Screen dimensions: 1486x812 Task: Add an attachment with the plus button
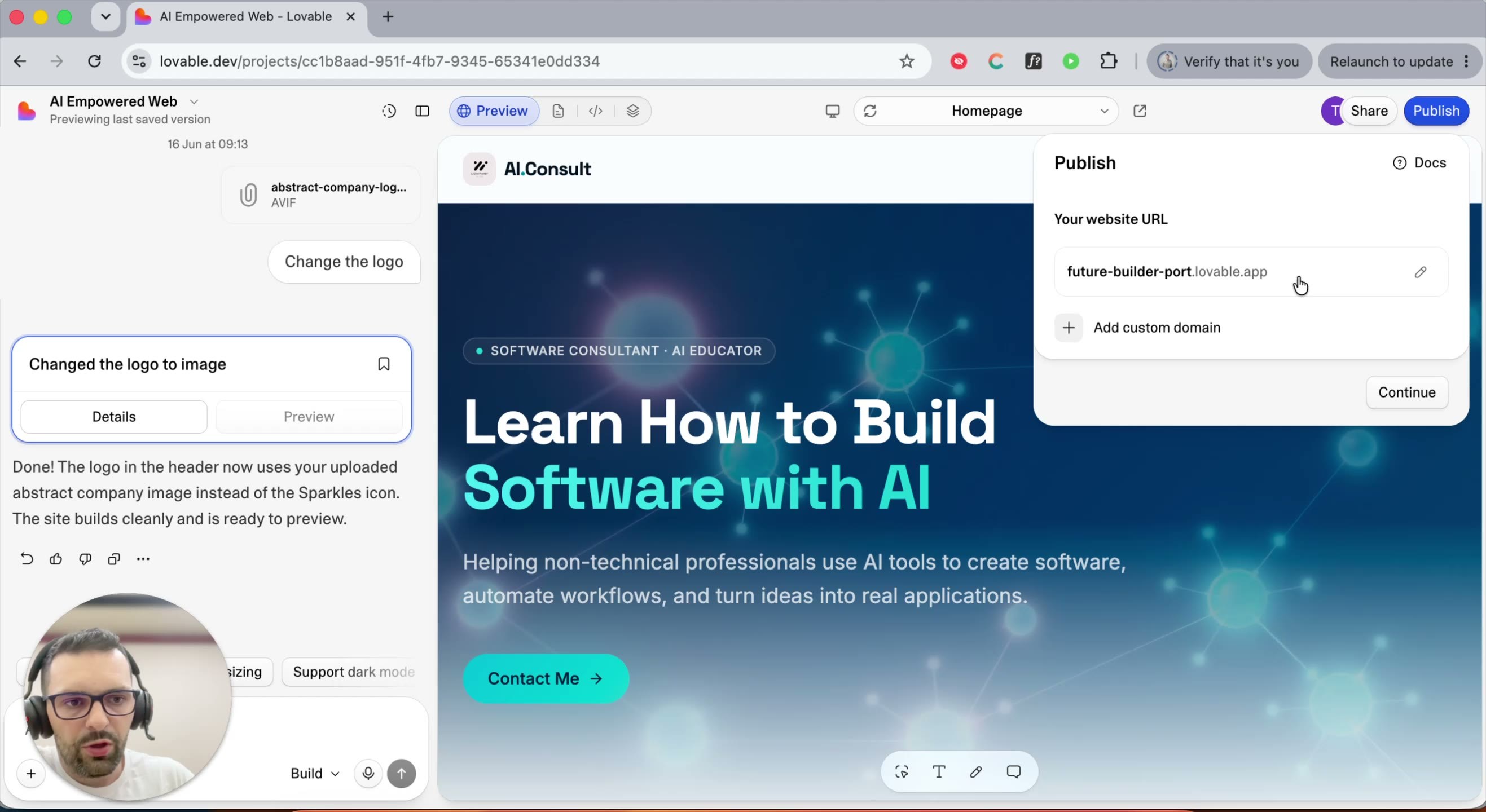pos(31,773)
